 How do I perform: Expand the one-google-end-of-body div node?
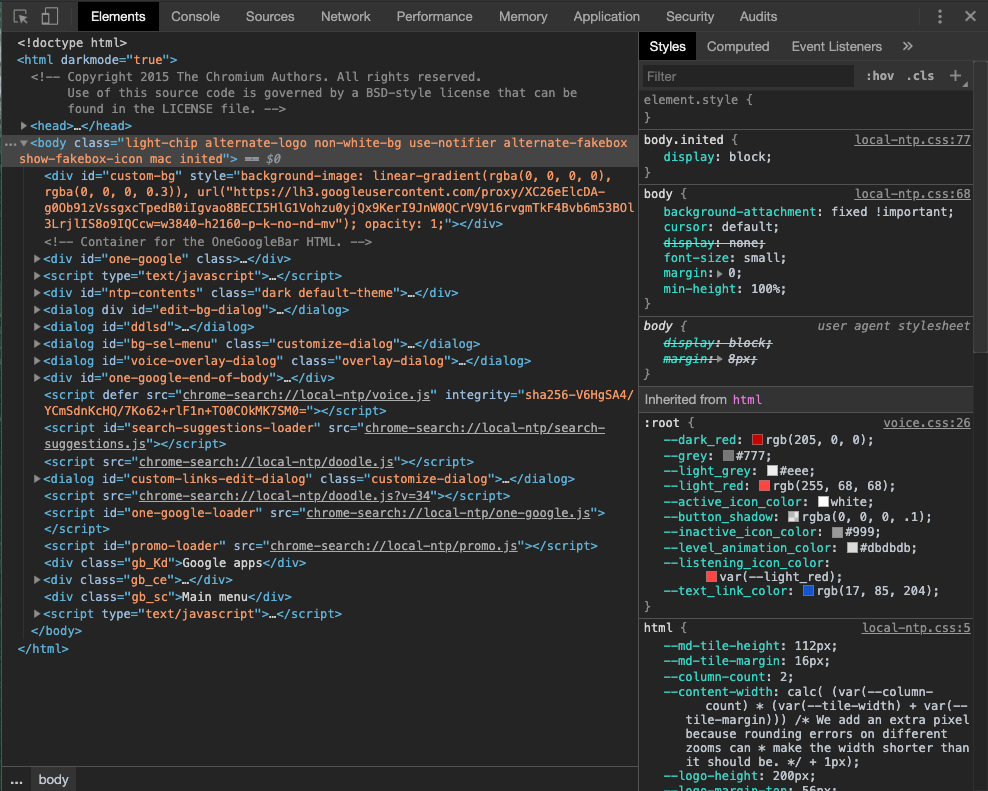pos(37,378)
